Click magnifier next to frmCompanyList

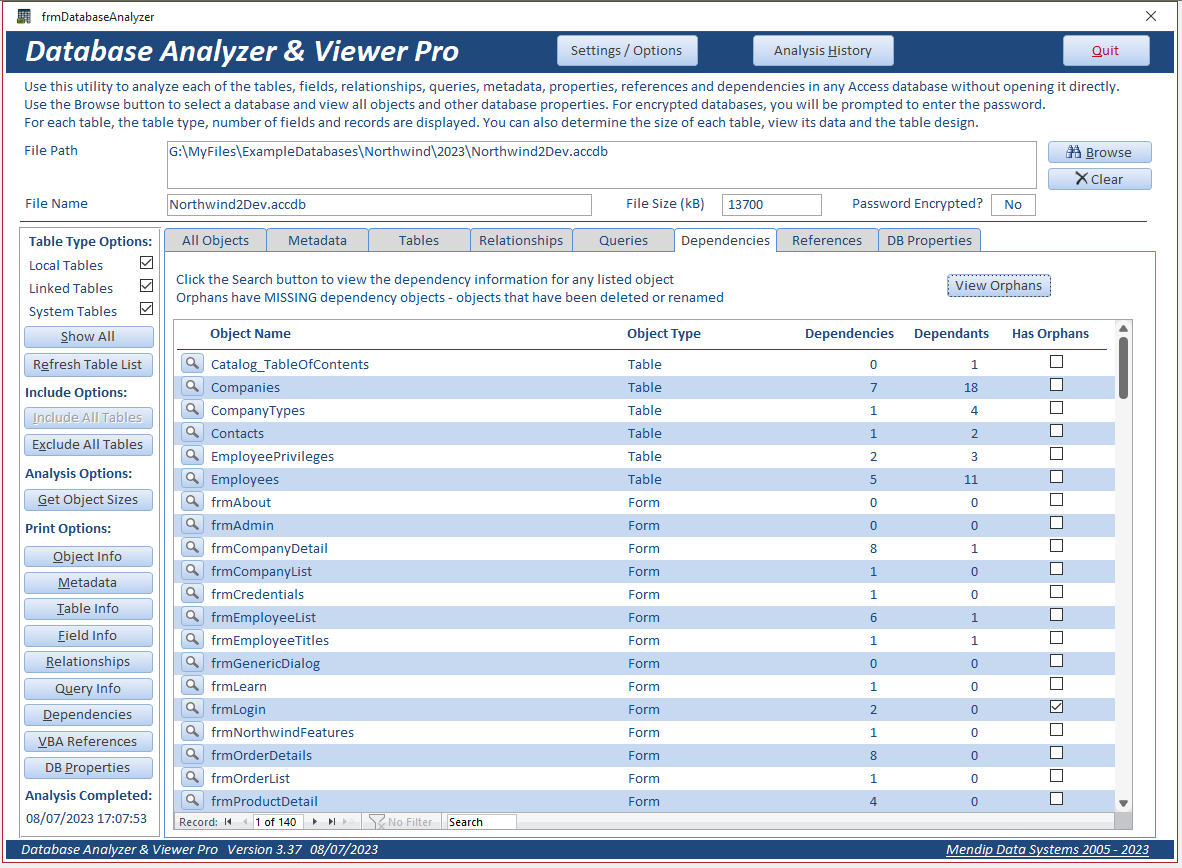192,571
